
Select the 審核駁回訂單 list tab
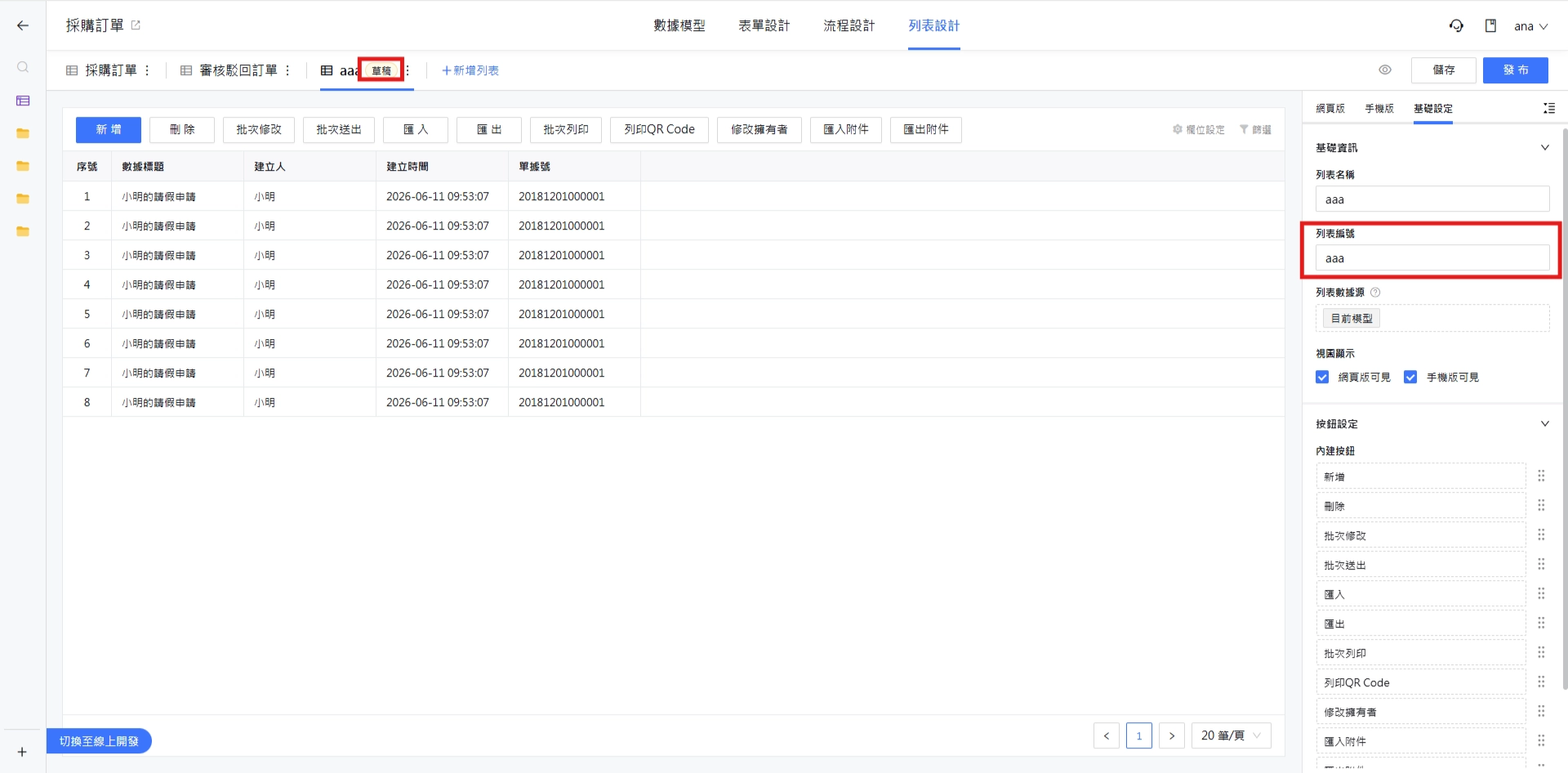(x=229, y=70)
